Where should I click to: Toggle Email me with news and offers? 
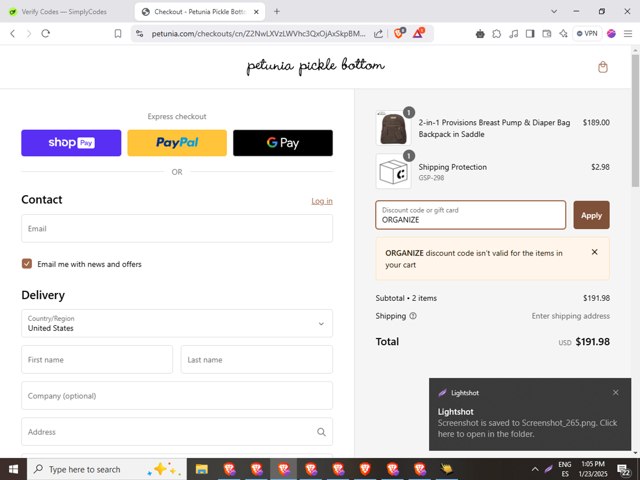point(27,264)
